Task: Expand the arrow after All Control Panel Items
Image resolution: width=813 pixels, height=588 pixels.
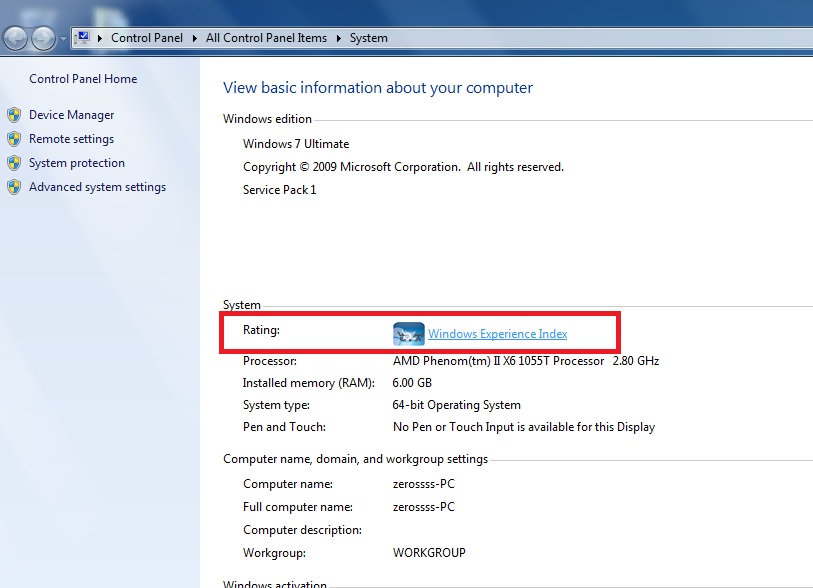Action: 339,38
